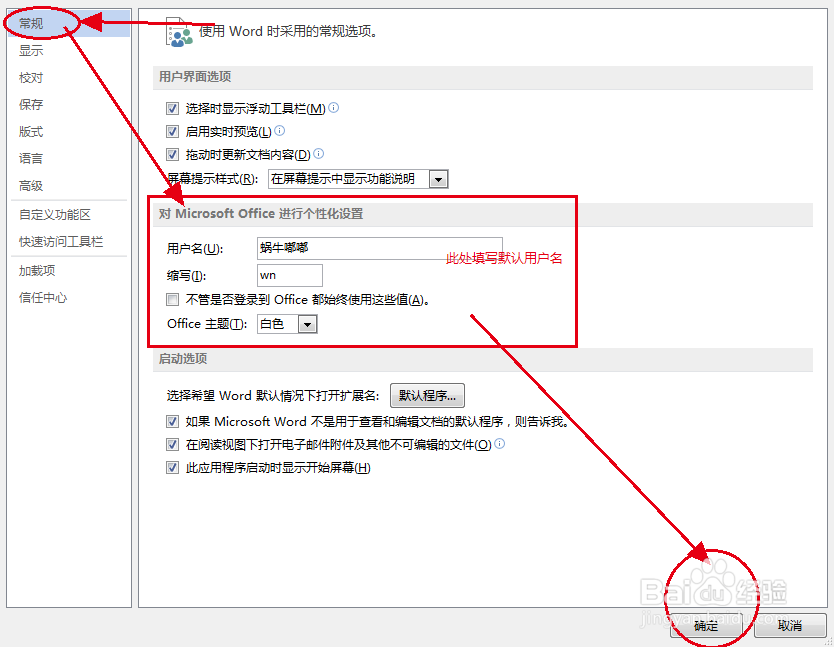
Task: Open the 信任中心 category
Action: [x=43, y=297]
